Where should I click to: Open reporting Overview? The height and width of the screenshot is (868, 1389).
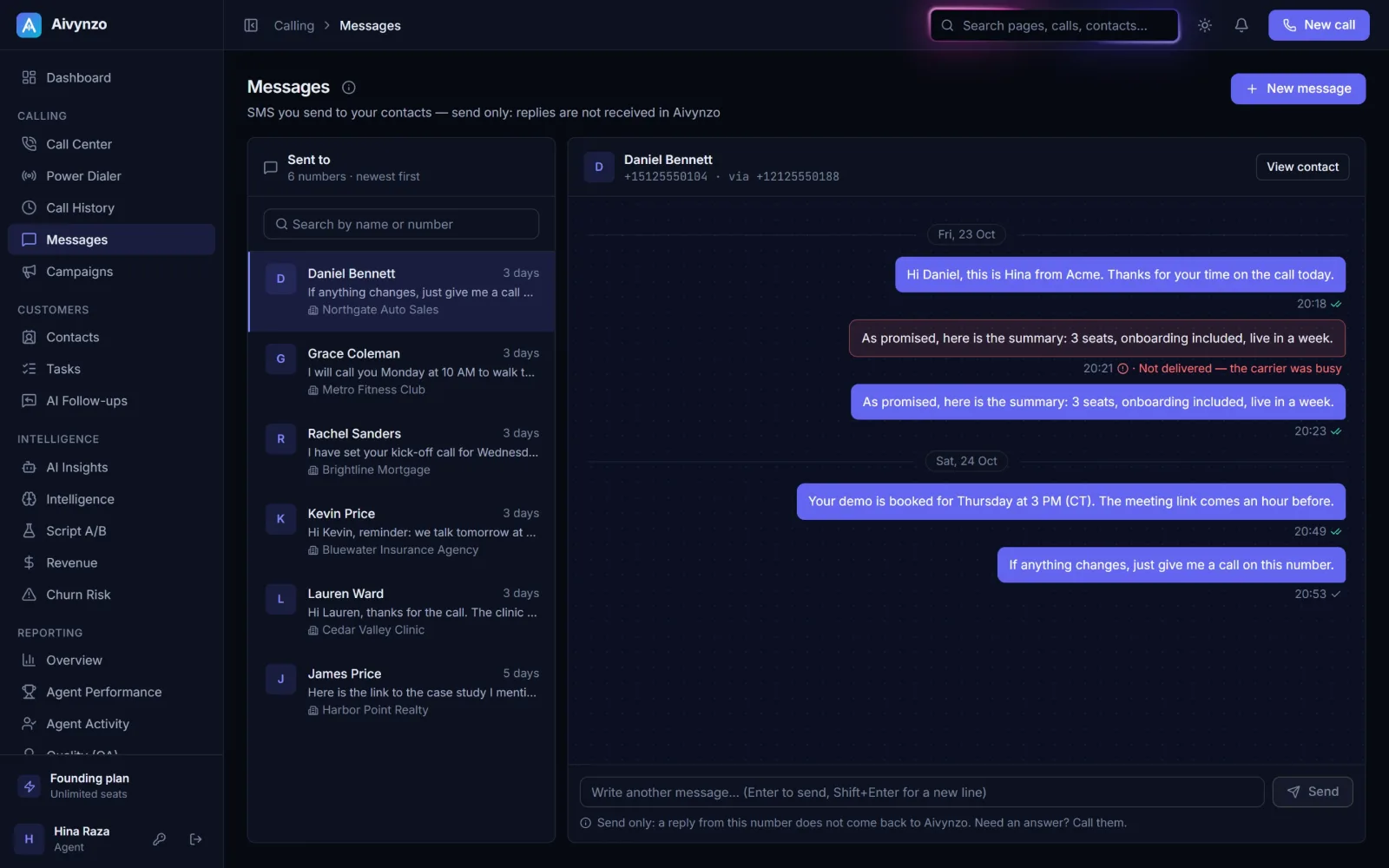[111, 661]
